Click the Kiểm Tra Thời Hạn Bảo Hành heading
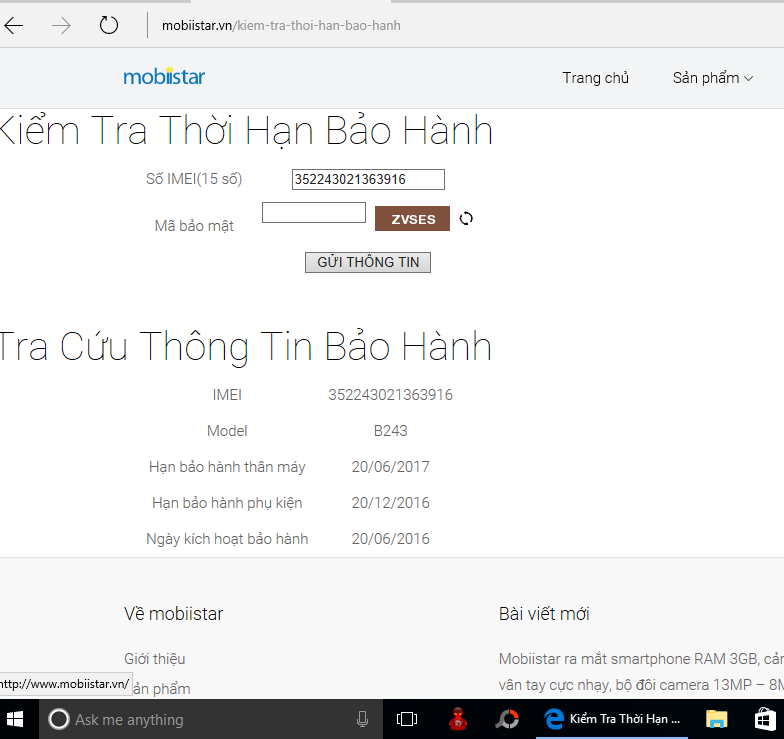 (x=246, y=130)
